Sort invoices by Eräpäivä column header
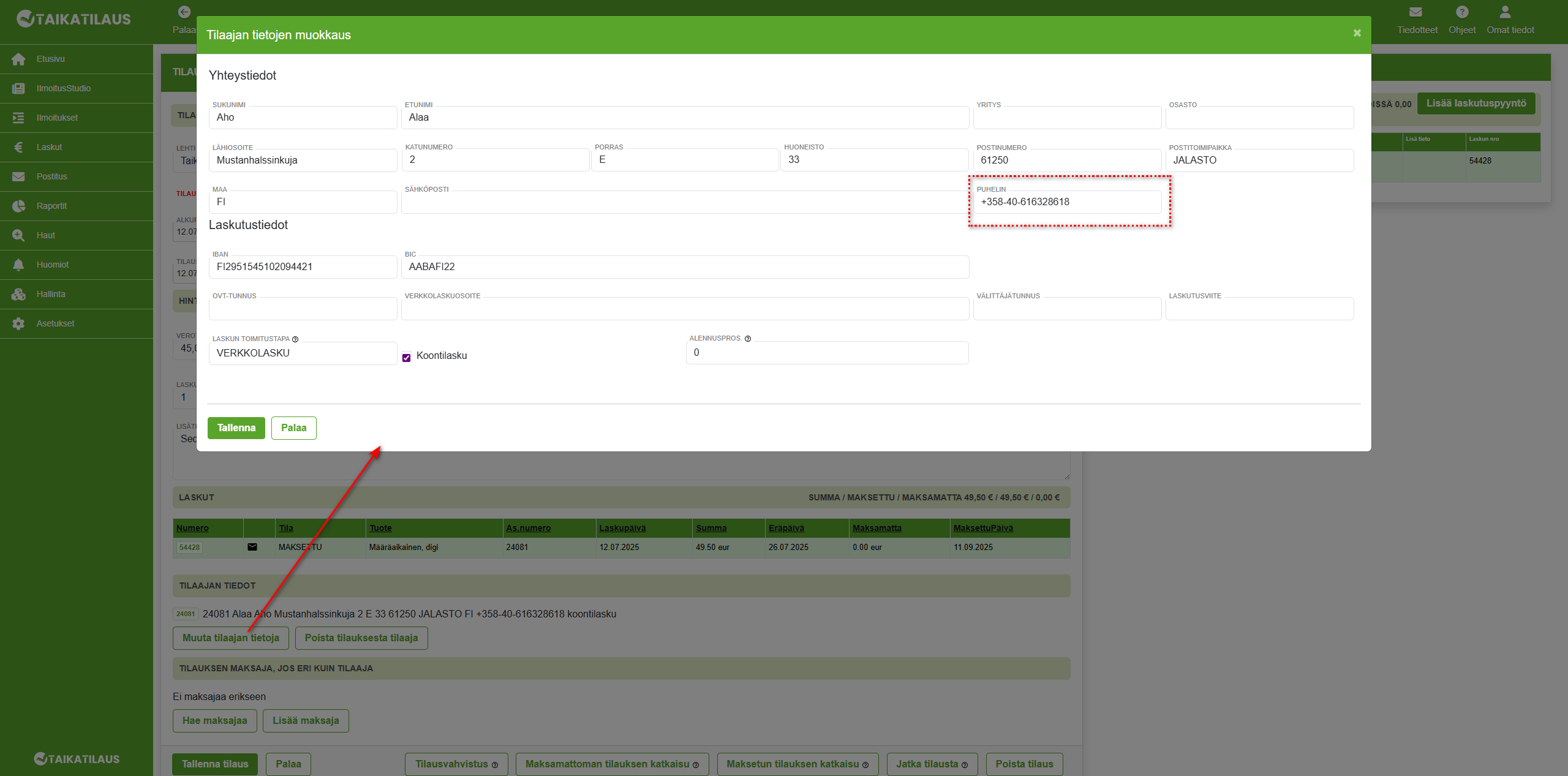 786,528
